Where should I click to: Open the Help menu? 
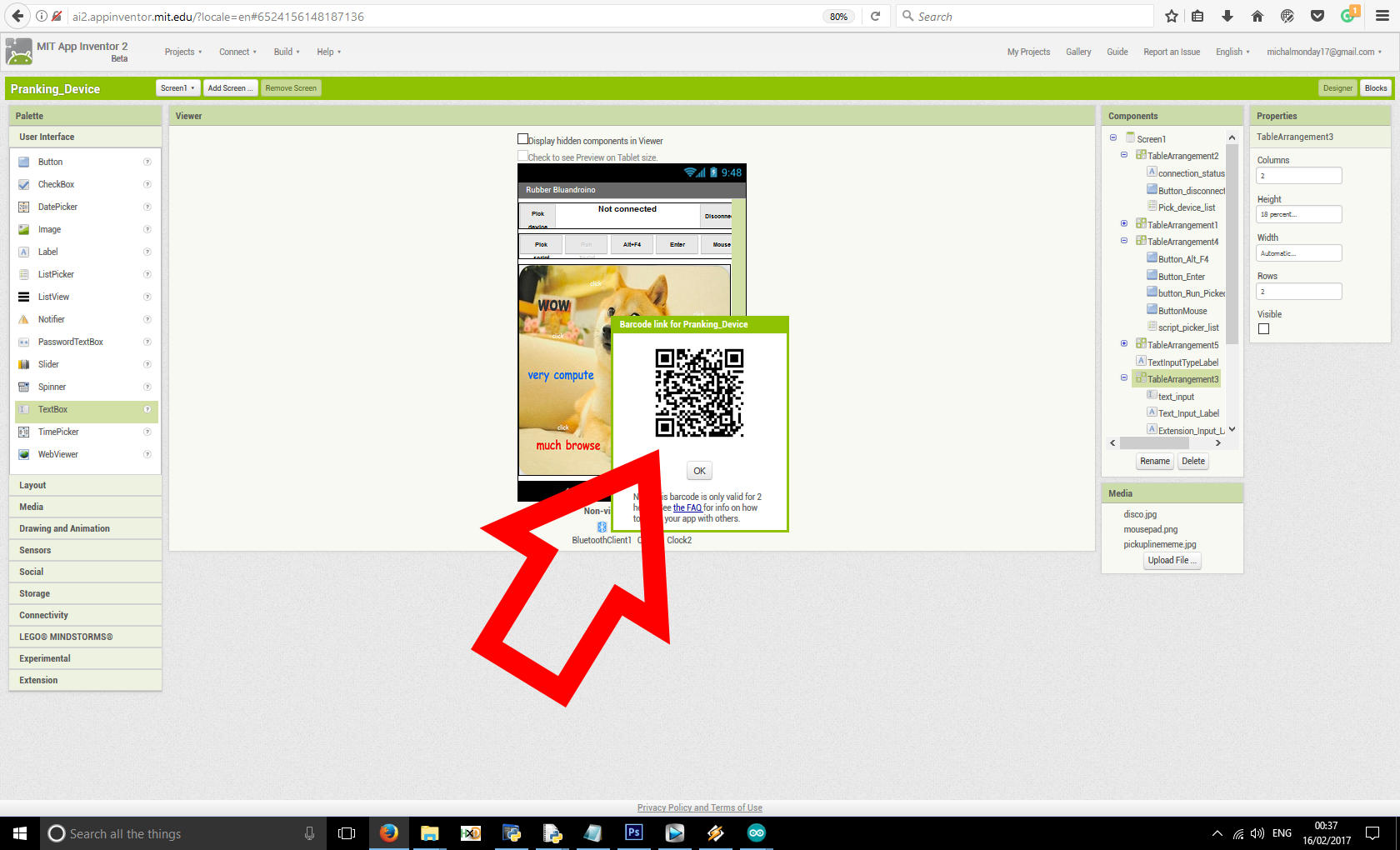coord(328,52)
